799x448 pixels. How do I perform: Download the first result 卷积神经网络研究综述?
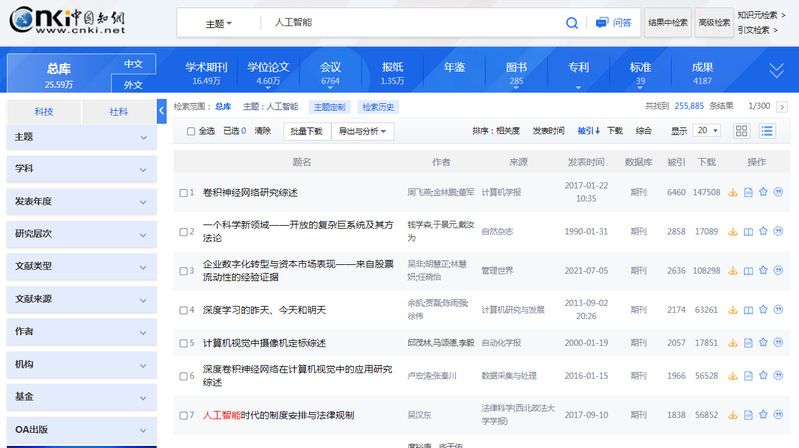point(732,192)
